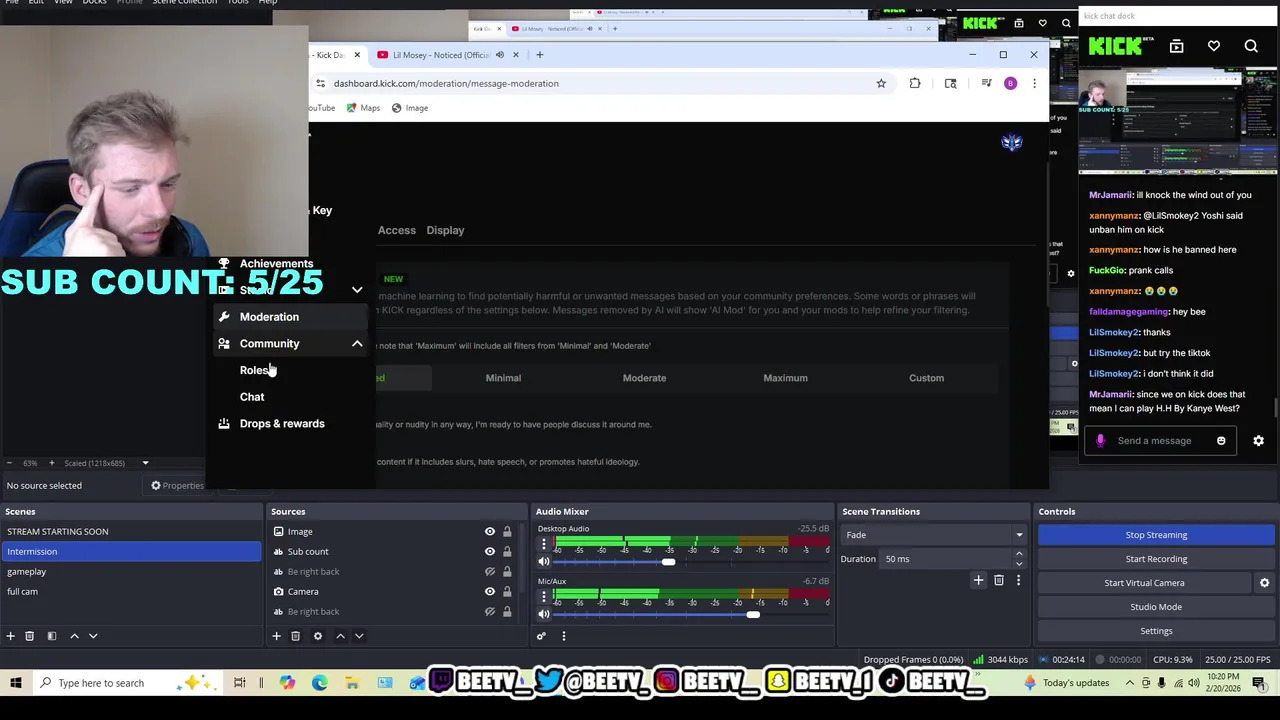Open the Fade transition dropdown
1280x720 pixels.
tap(933, 535)
